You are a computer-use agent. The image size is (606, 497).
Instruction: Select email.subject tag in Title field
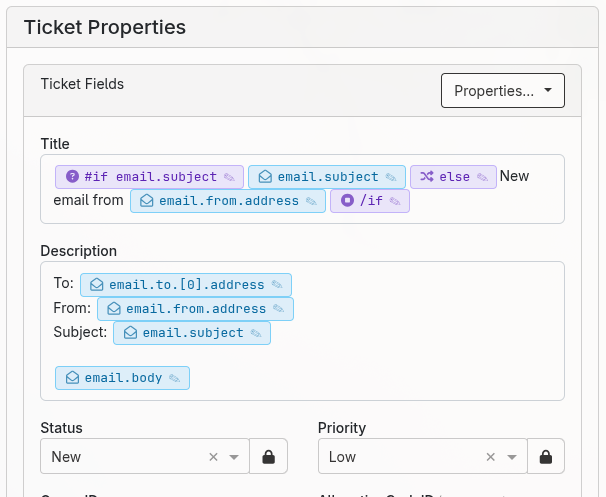coord(327,177)
